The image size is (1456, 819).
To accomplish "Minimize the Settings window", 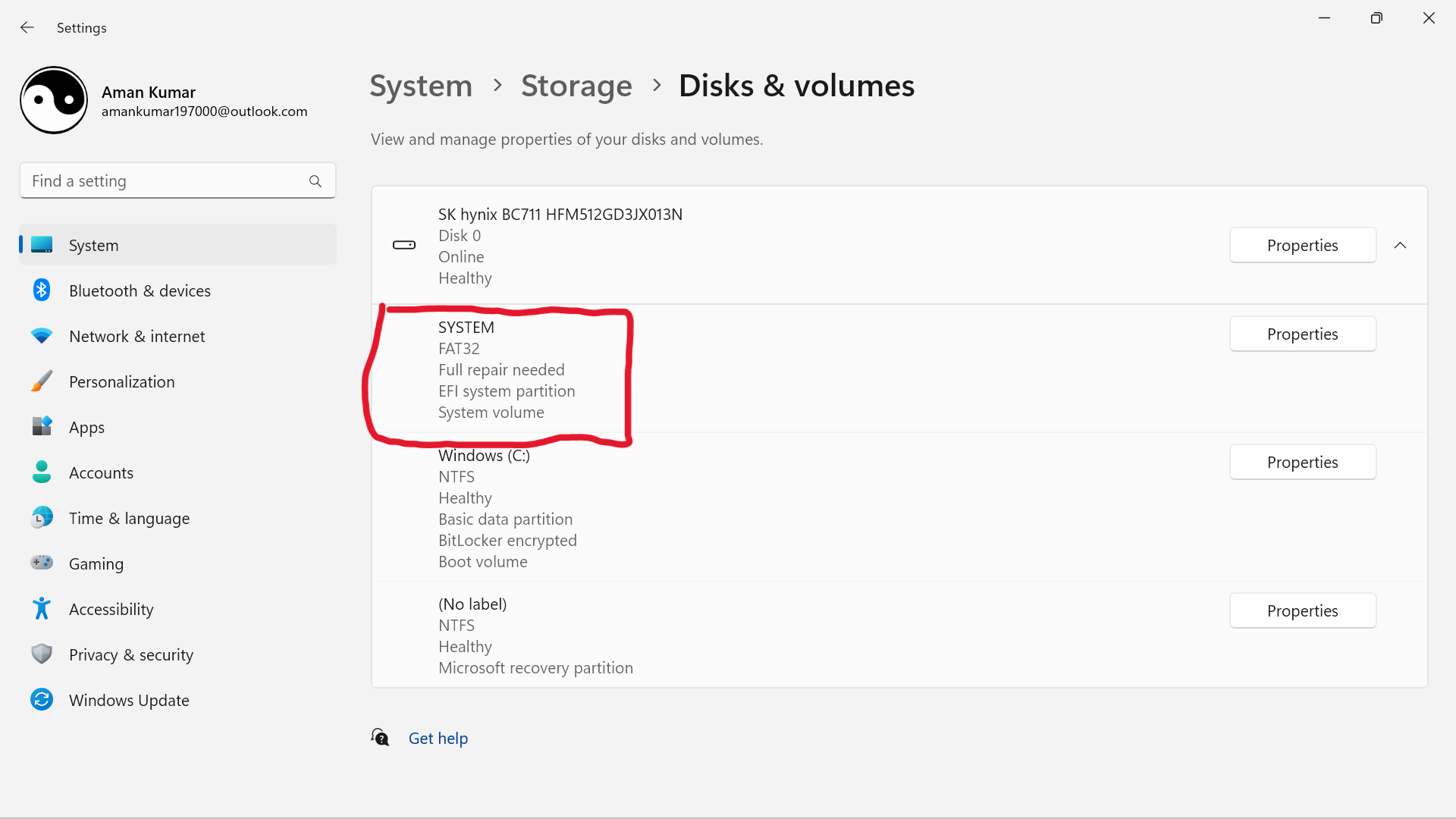I will (1325, 18).
